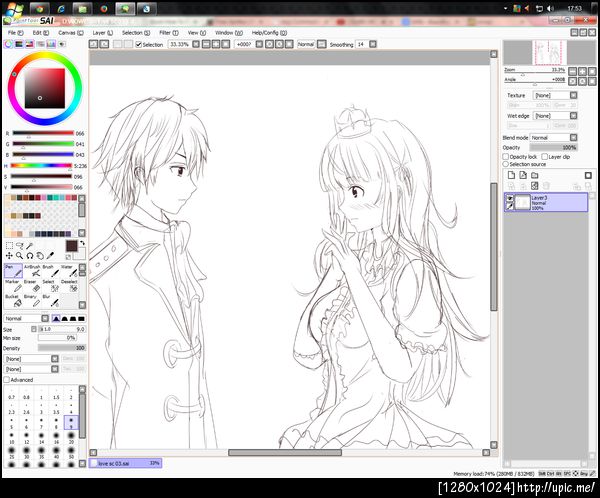This screenshot has height=498, width=600.
Task: Select the Blur tool
Action: (x=51, y=301)
